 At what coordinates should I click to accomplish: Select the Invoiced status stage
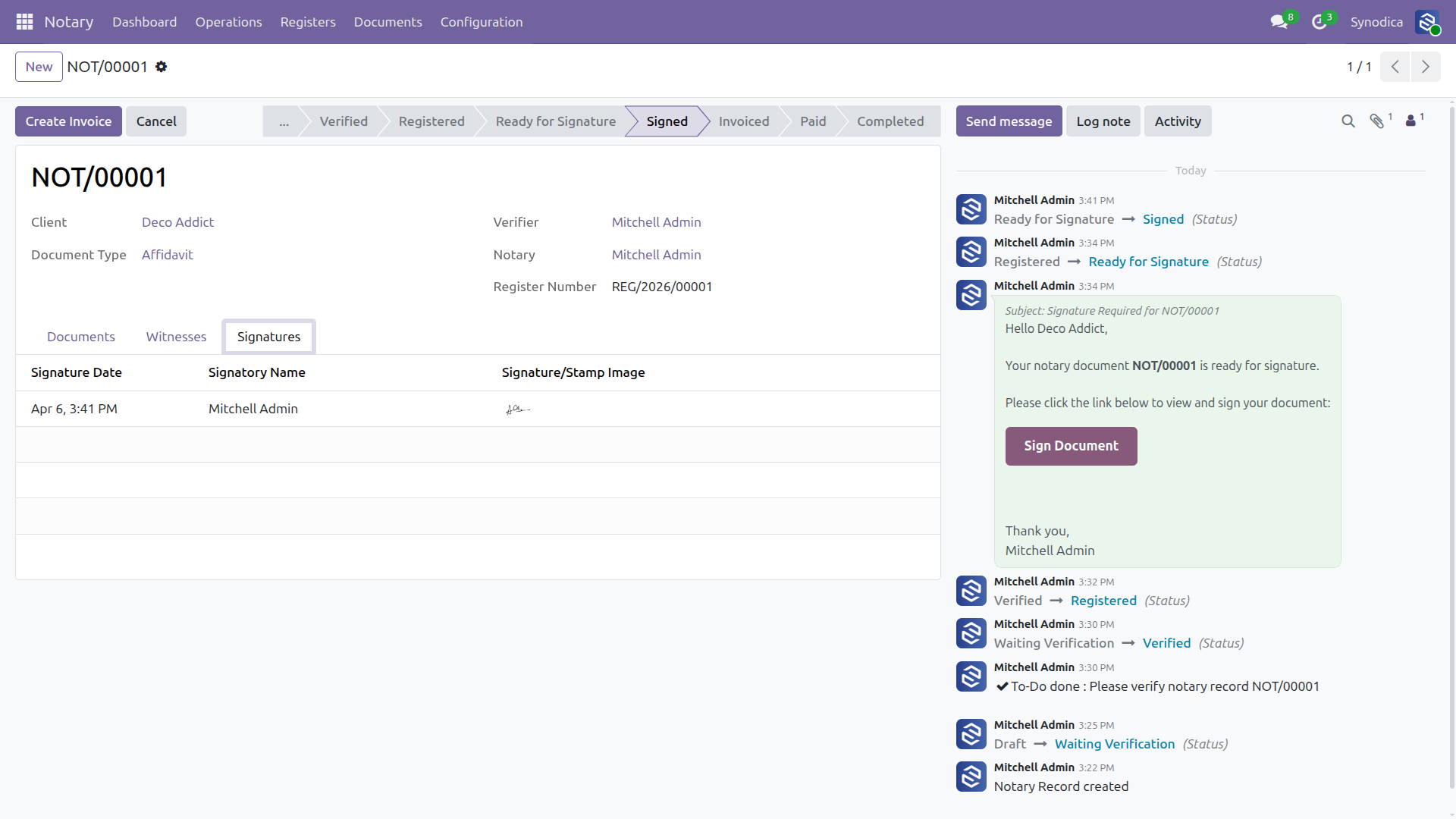pos(744,121)
